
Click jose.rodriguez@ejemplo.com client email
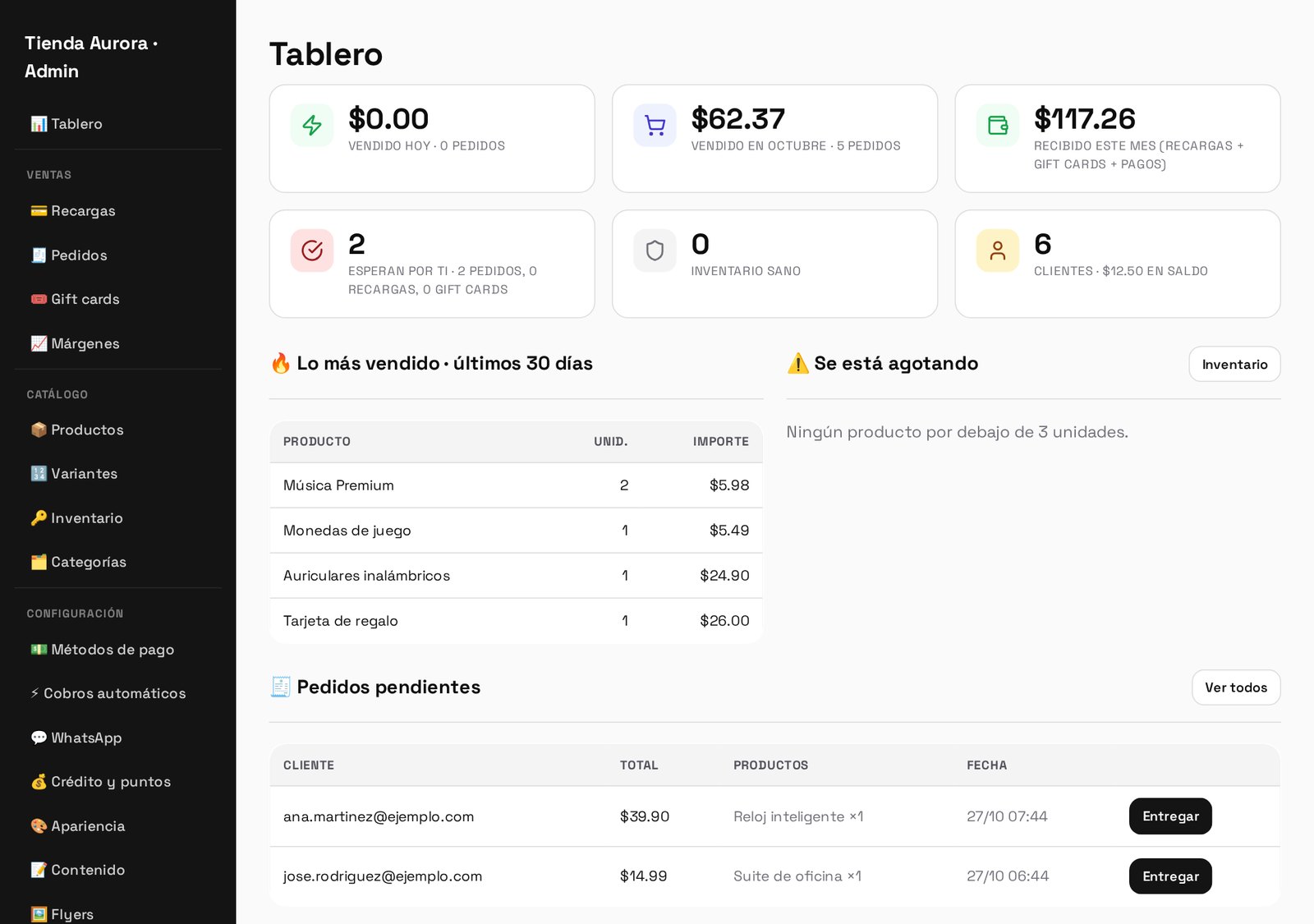coord(383,876)
